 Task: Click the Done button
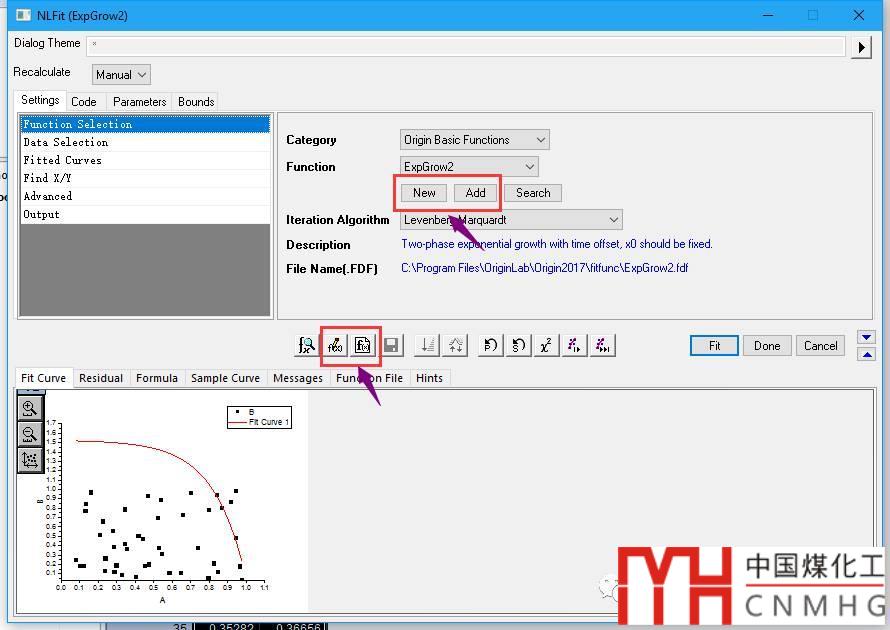(767, 346)
